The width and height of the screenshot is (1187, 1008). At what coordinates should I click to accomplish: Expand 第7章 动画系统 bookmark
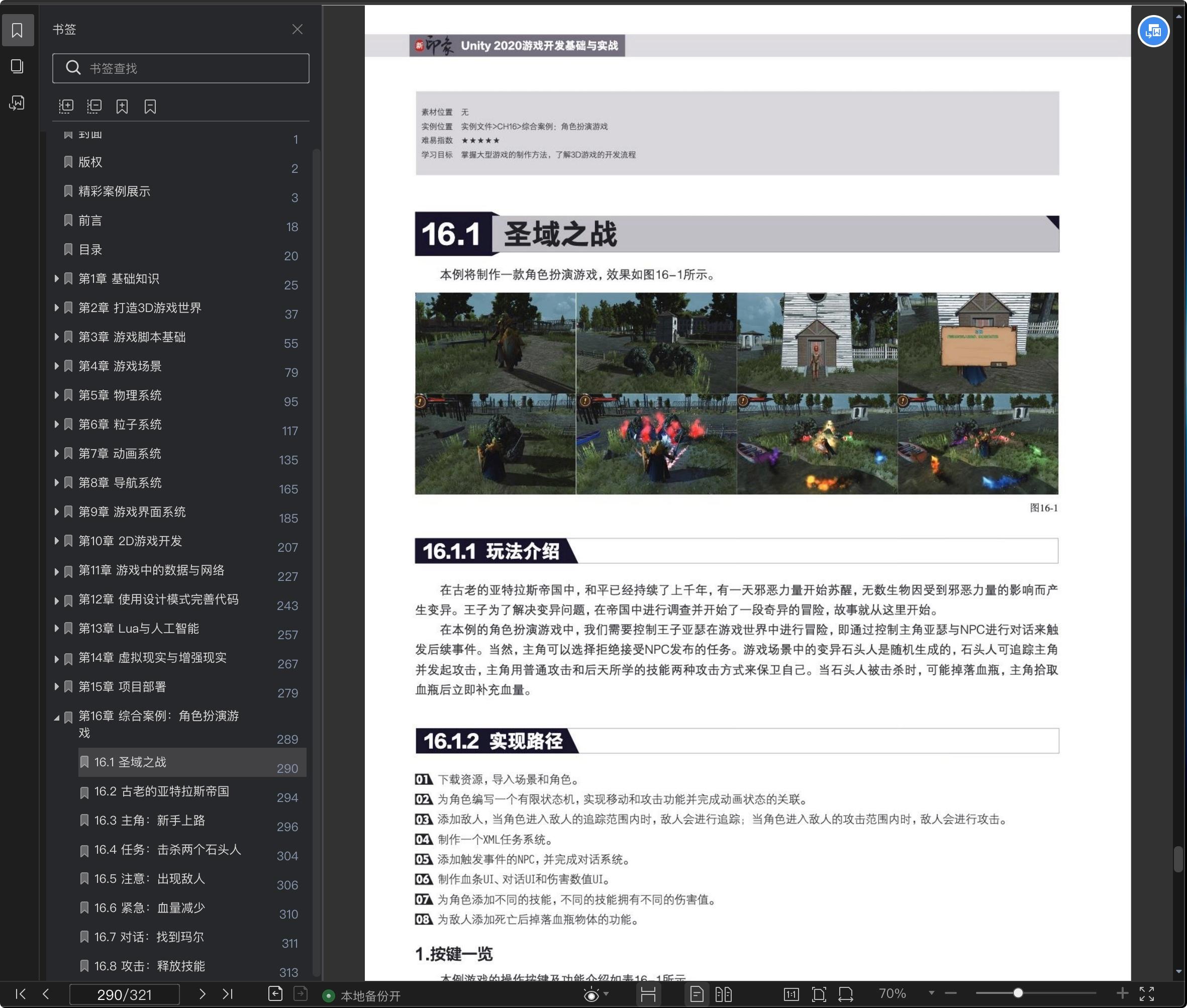(x=56, y=453)
